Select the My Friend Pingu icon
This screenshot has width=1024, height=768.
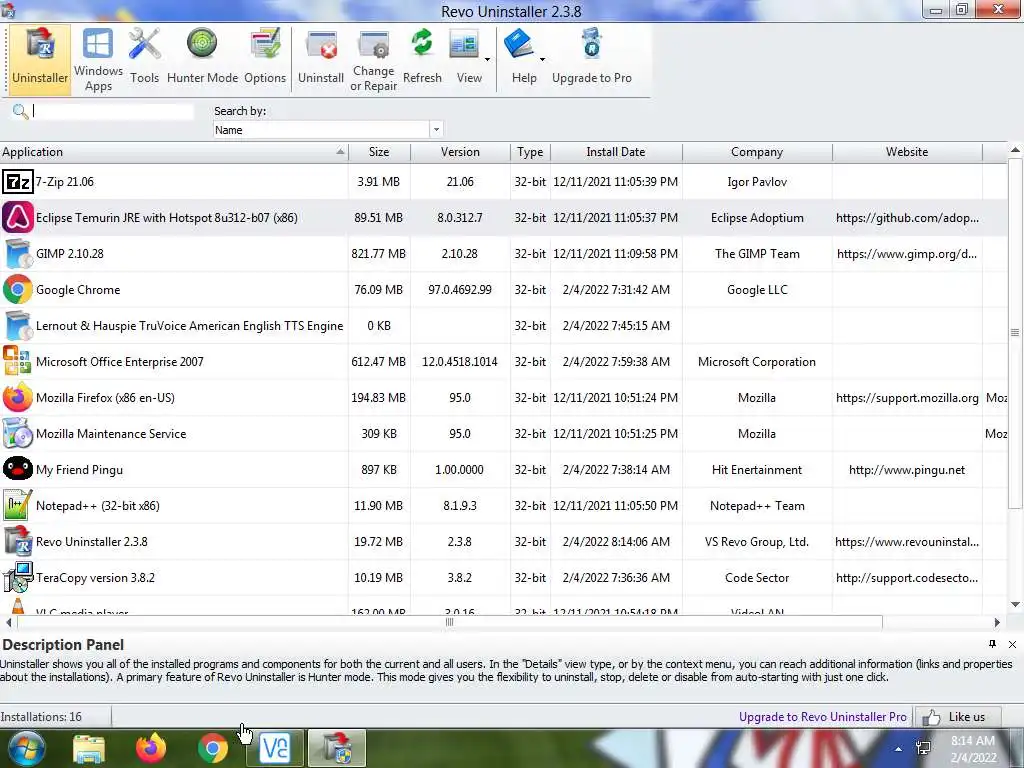coord(18,469)
